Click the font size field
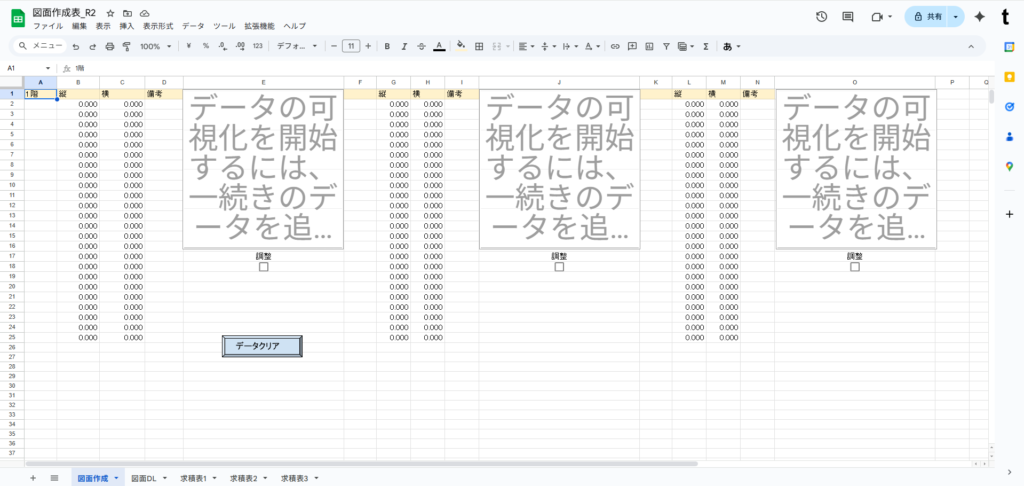 (x=351, y=46)
